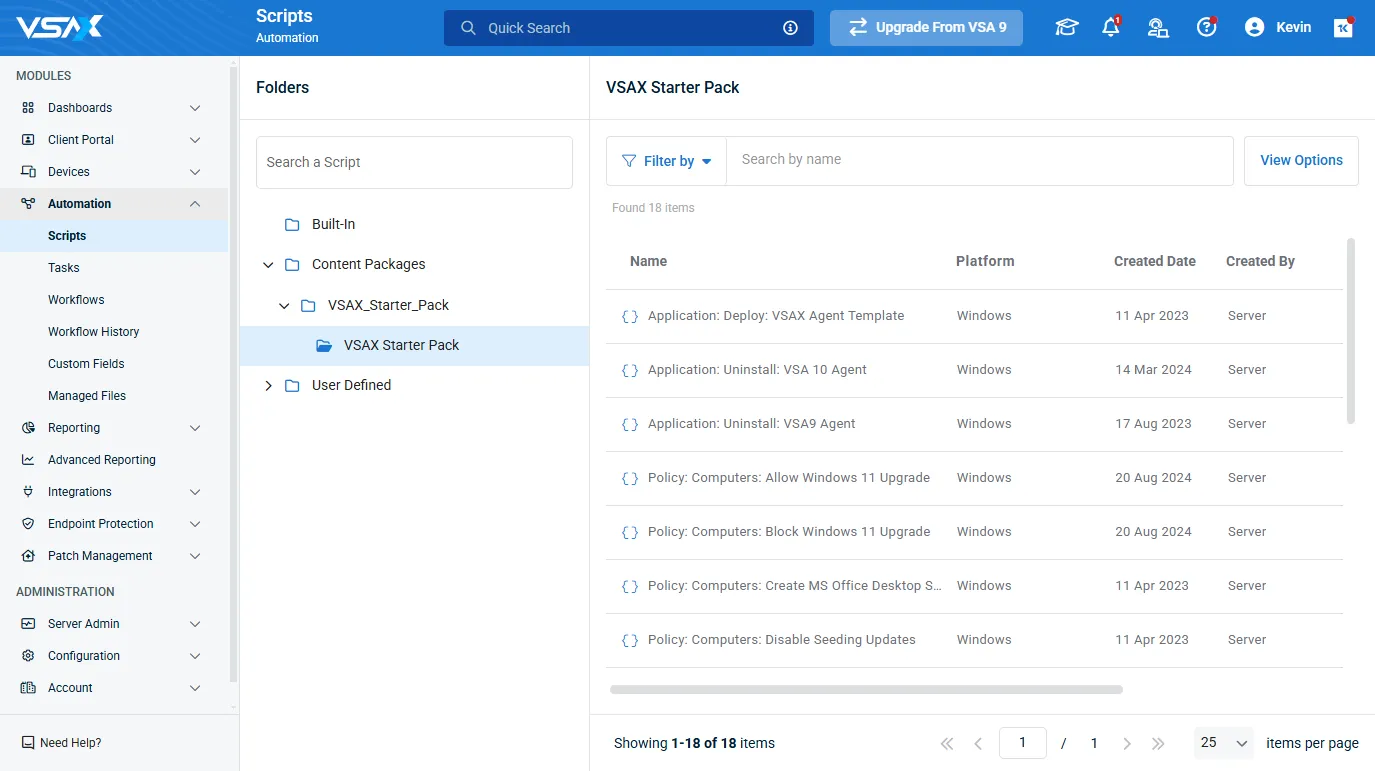Select Custom Fields in sidebar
The height and width of the screenshot is (771, 1375).
pyautogui.click(x=86, y=364)
